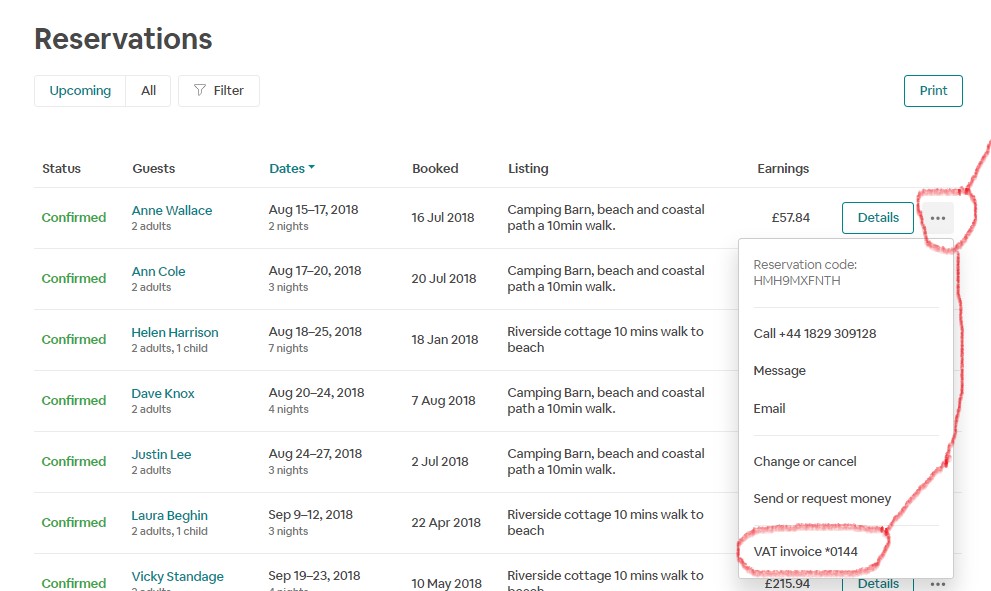Click Dave Knox guest name

(163, 394)
